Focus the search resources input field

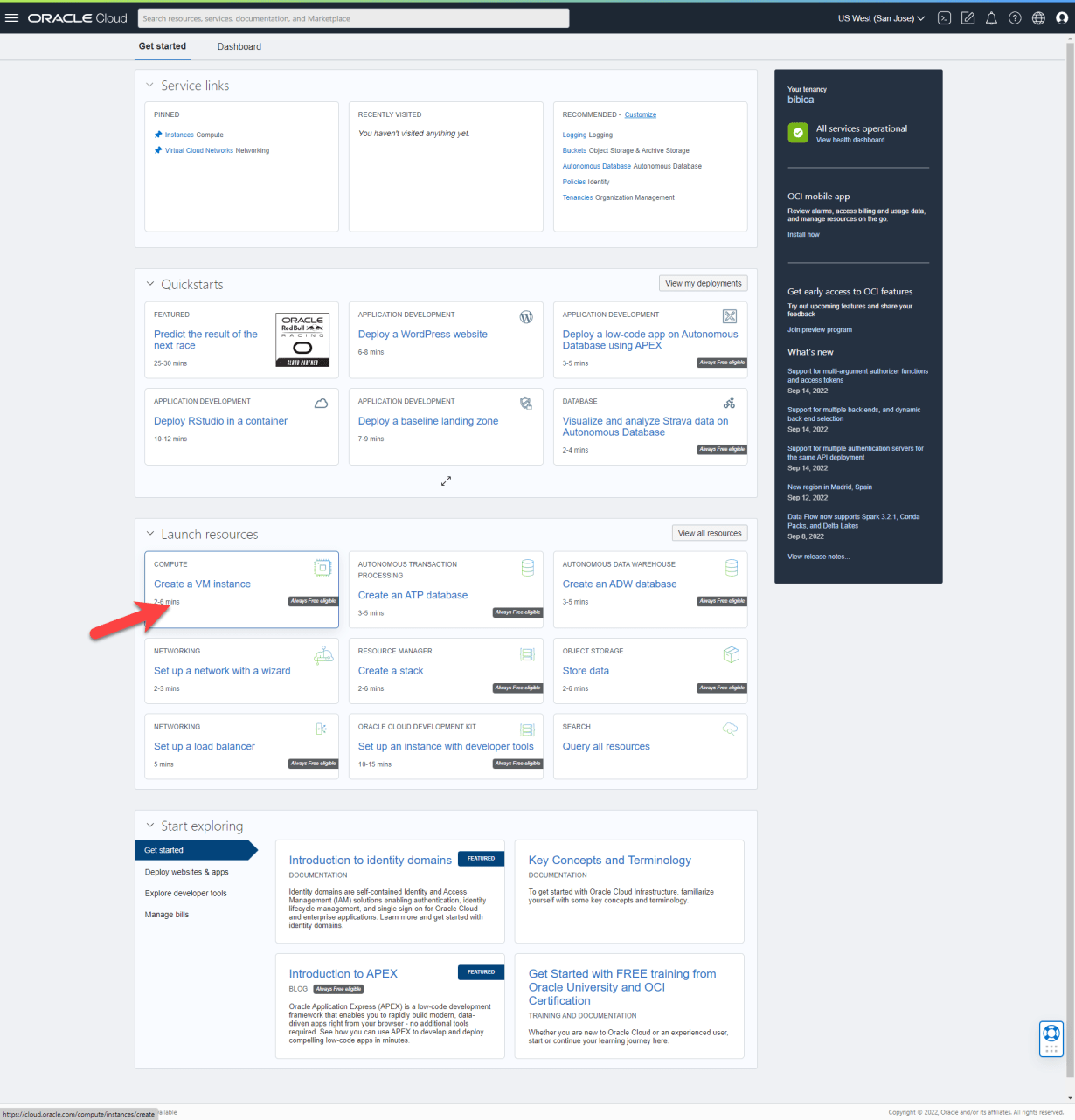(x=354, y=18)
